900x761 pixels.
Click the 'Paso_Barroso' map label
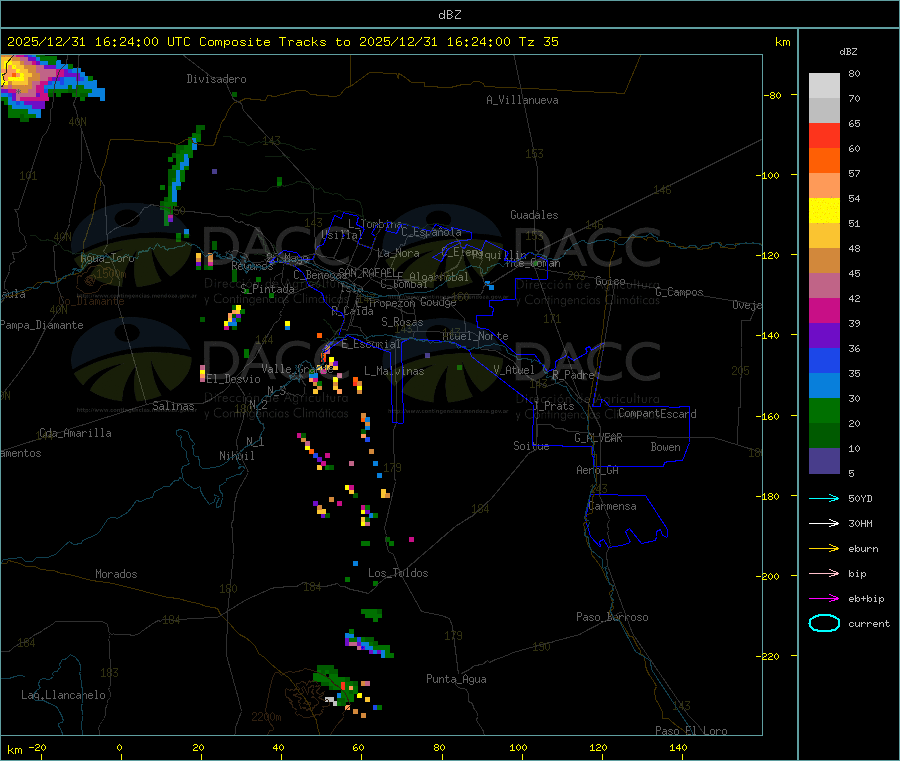(x=612, y=617)
